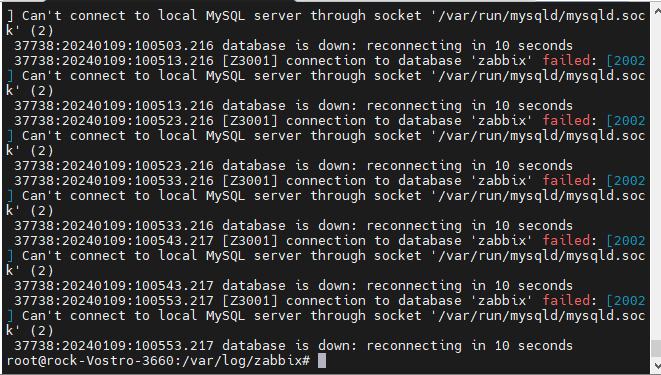Click the /var/log/zabbix path in the prompt
This screenshot has width=661, height=375.
click(x=242, y=361)
